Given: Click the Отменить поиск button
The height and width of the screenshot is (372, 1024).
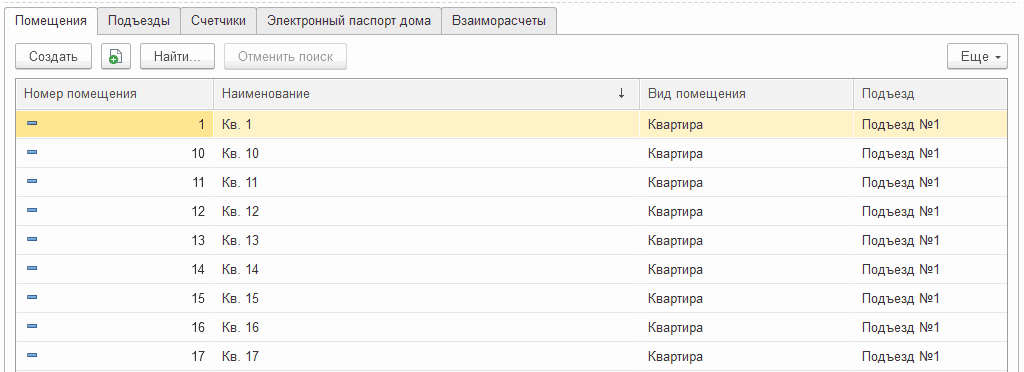Looking at the screenshot, I should [285, 57].
